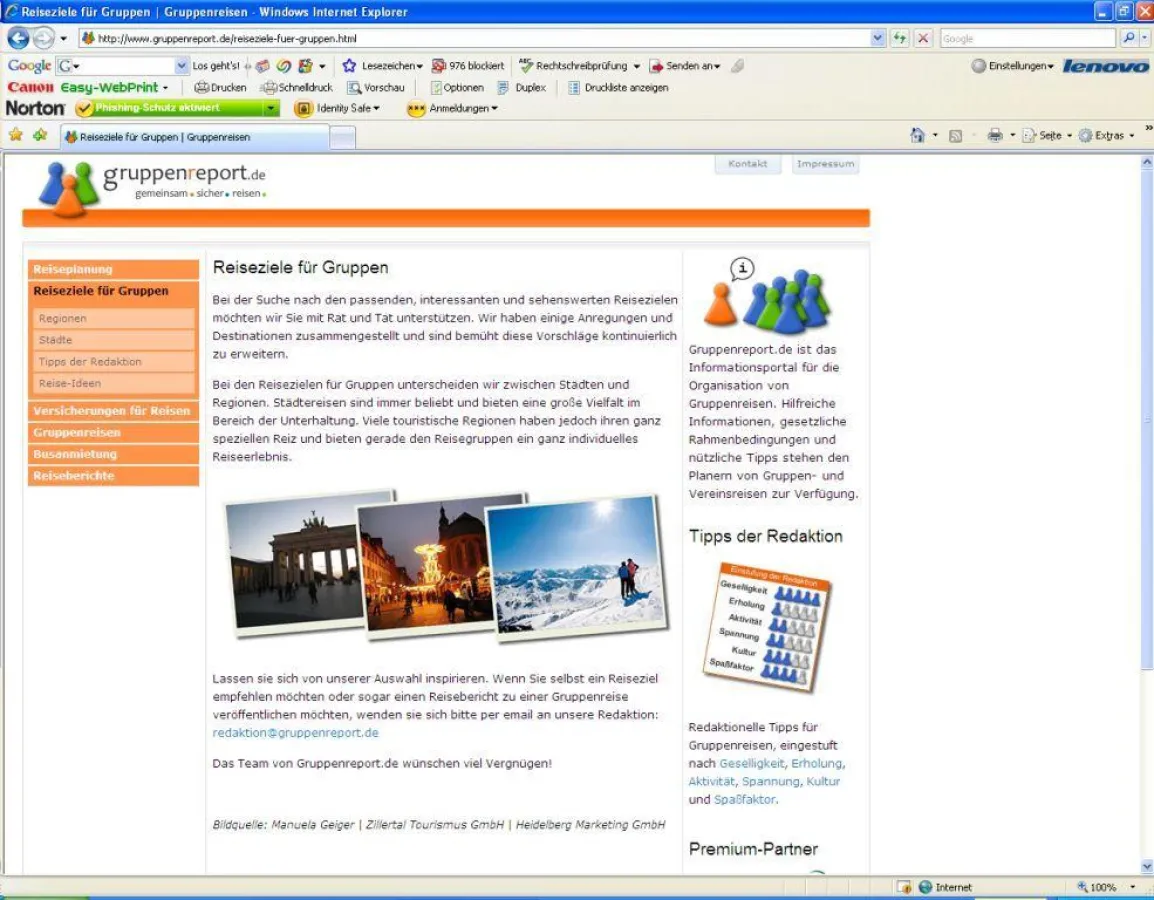Click the redaktion@gruppenreport.de email link
The image size is (1154, 900).
(295, 733)
